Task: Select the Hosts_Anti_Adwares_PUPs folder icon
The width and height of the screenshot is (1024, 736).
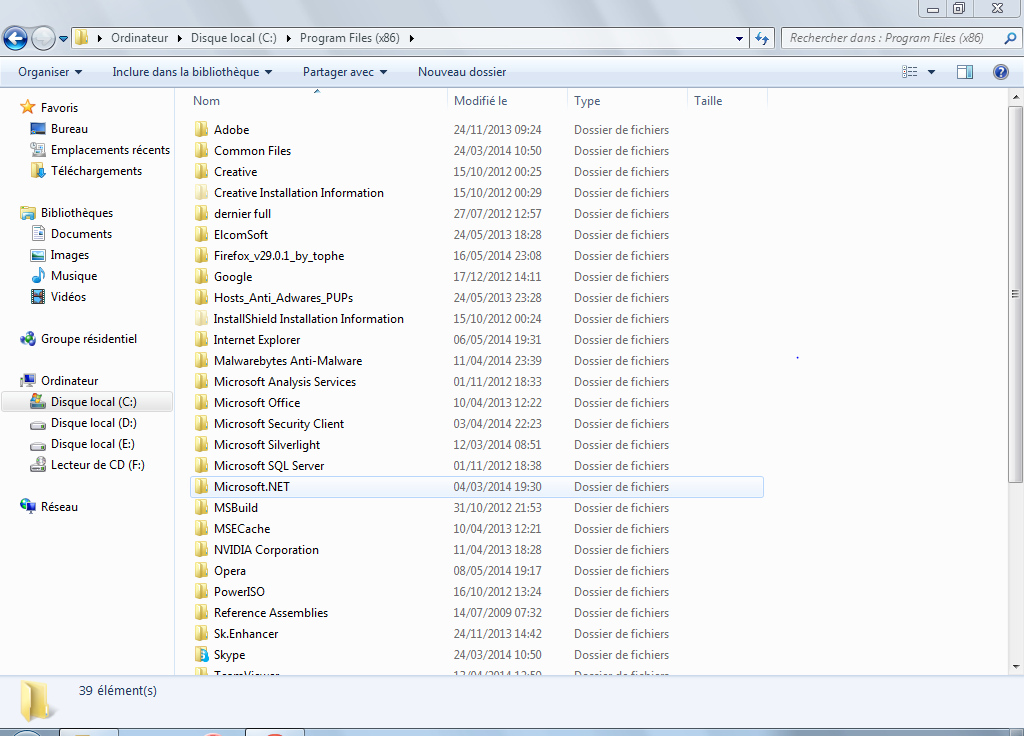Action: point(202,297)
